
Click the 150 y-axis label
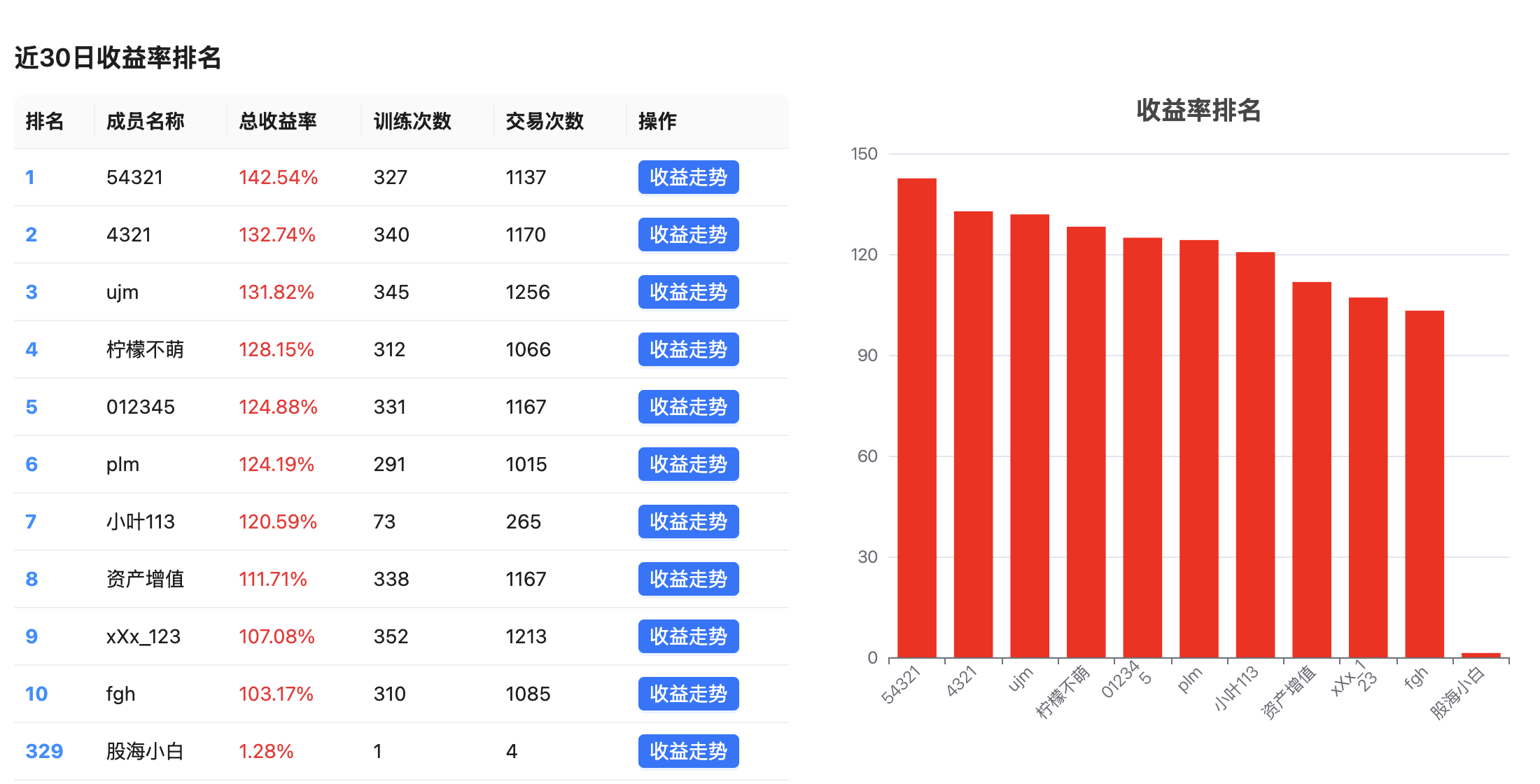(x=864, y=154)
